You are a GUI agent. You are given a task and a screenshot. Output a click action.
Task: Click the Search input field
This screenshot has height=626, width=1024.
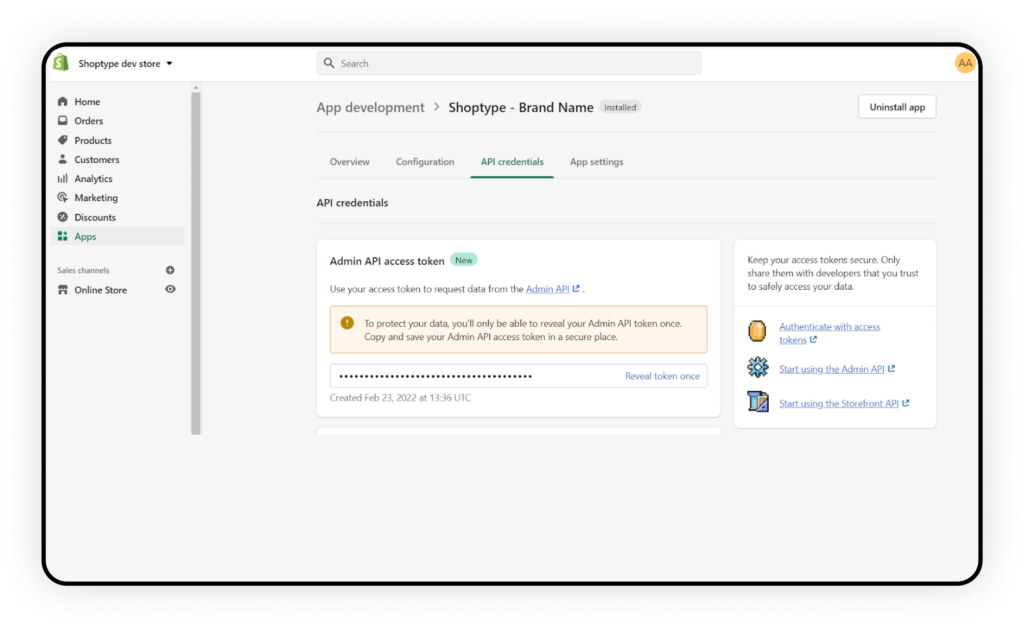[x=509, y=63]
